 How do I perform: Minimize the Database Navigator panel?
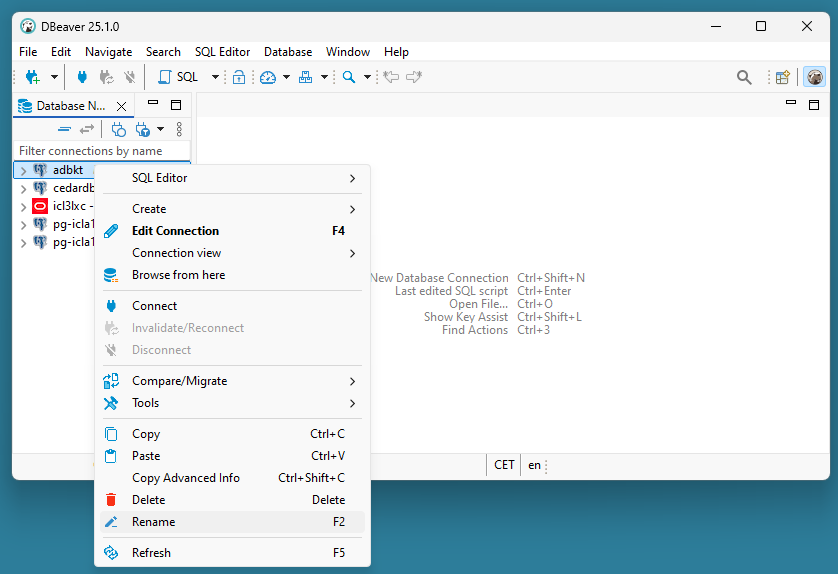click(153, 103)
